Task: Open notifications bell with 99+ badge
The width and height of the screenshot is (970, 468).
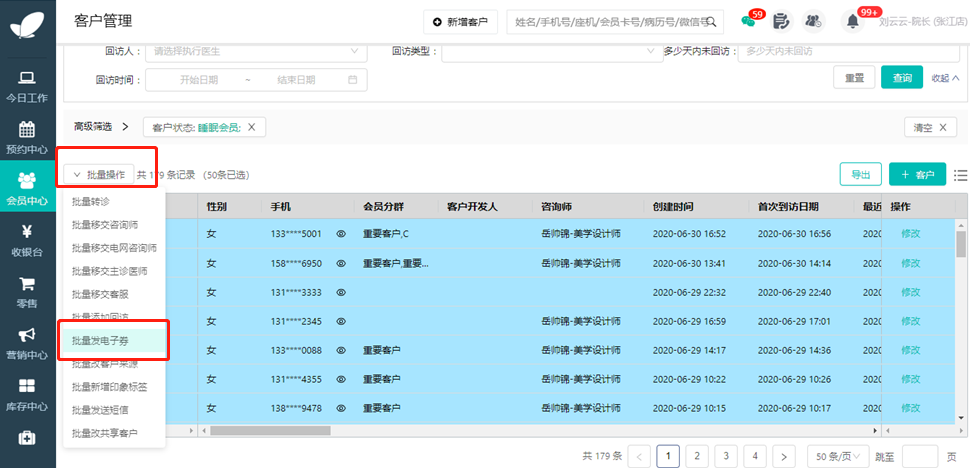Action: click(x=853, y=22)
